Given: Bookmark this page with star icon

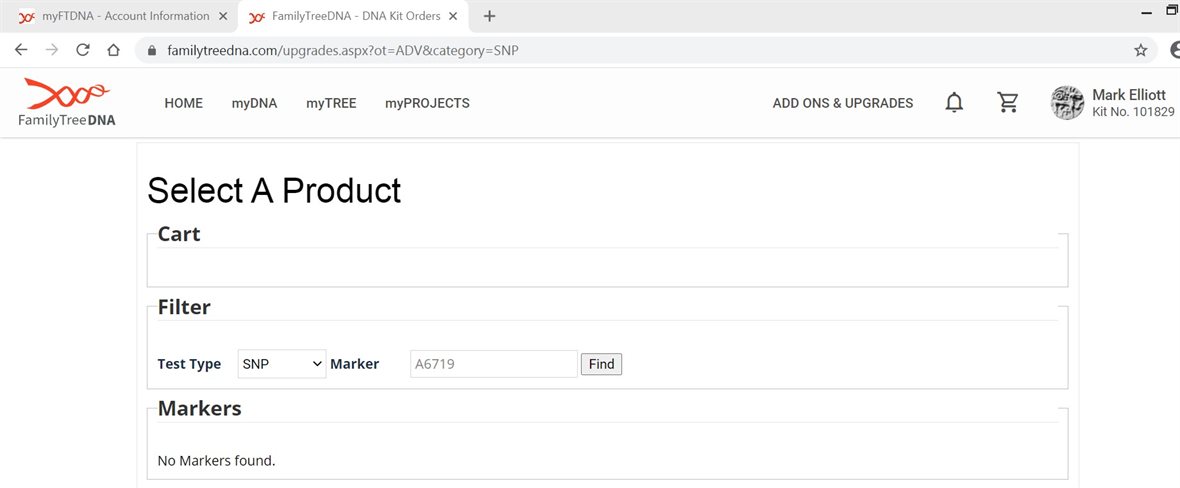Looking at the screenshot, I should 1140,50.
